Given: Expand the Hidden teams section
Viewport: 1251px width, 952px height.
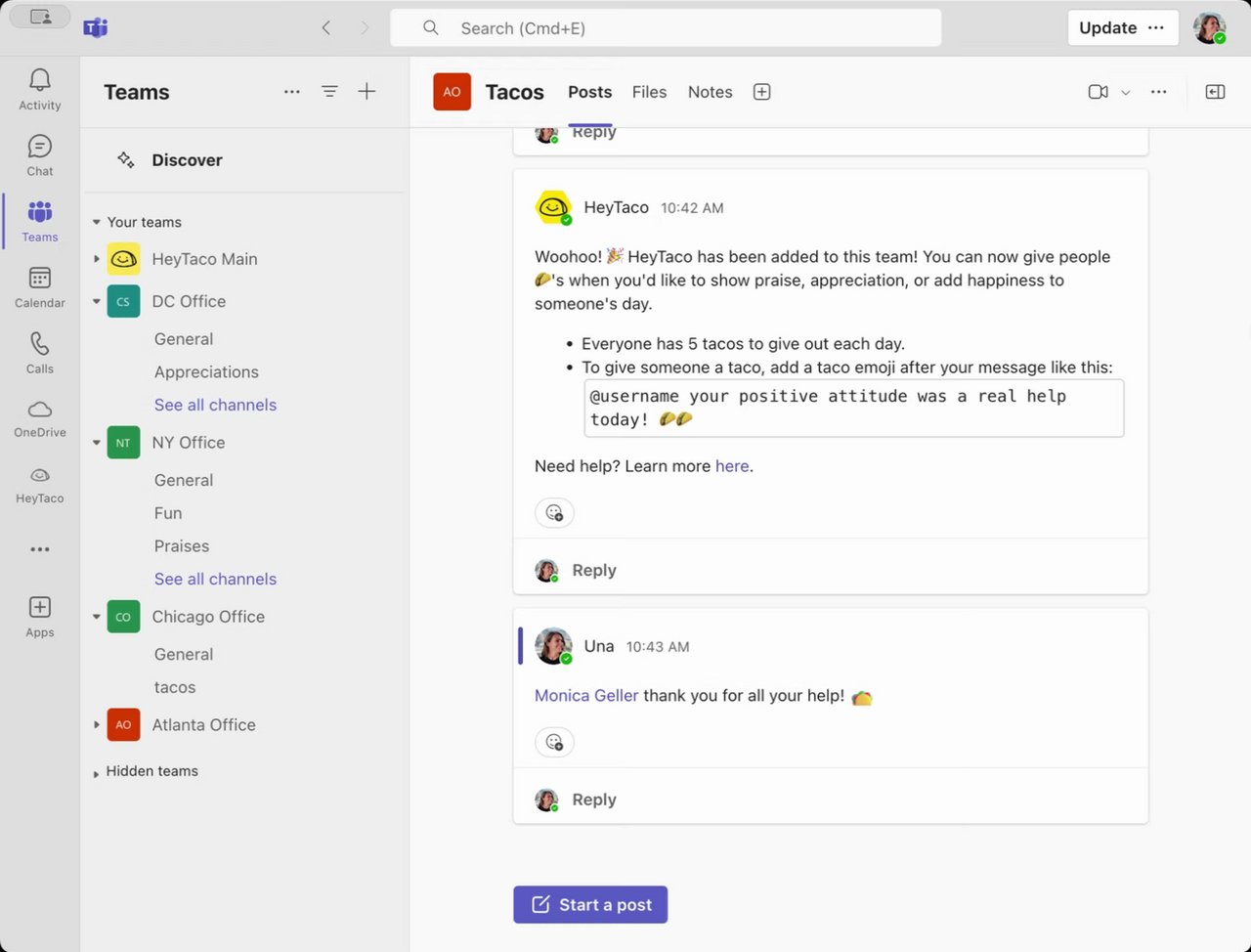Looking at the screenshot, I should pos(97,773).
